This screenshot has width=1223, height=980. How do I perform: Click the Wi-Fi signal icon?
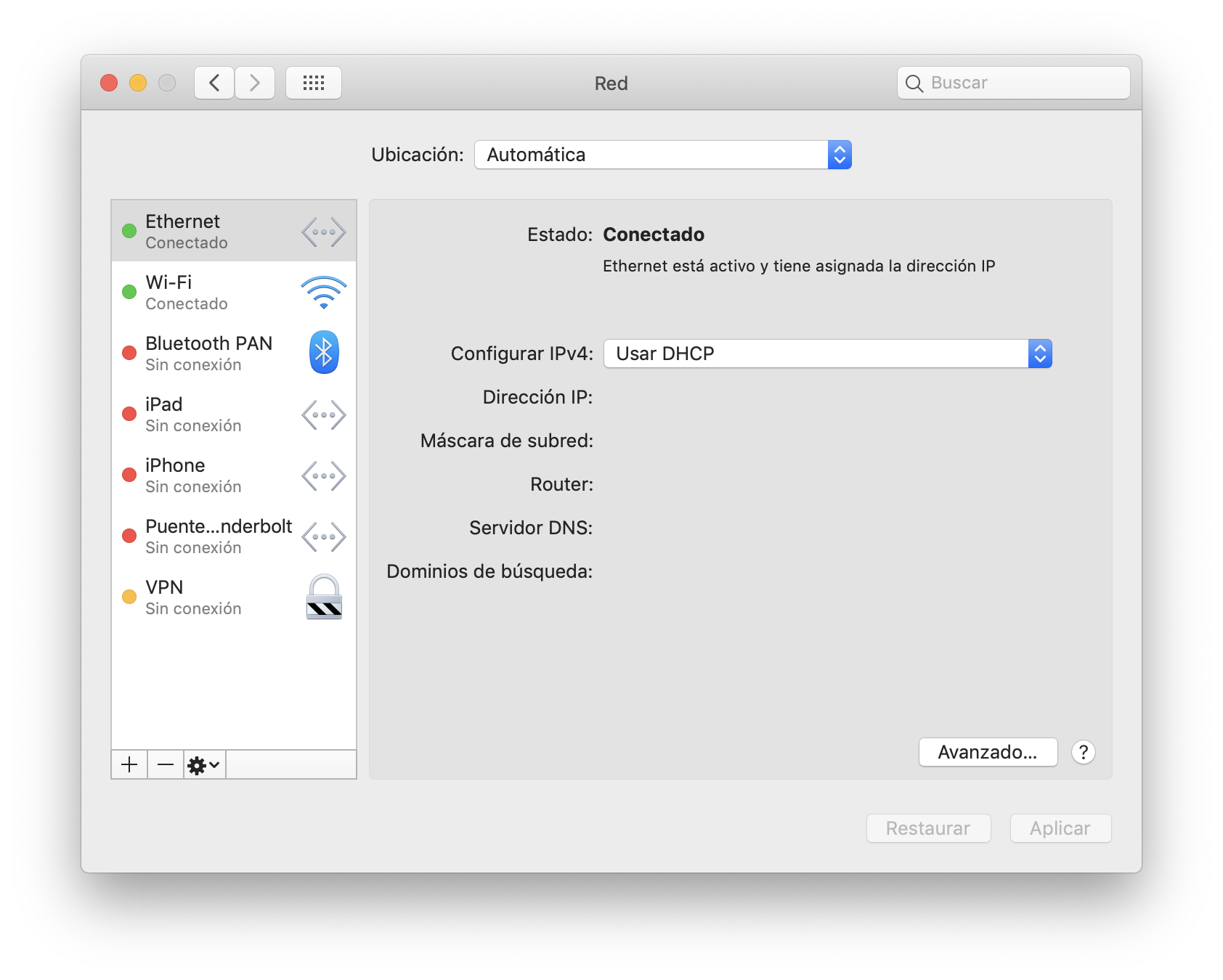pyautogui.click(x=322, y=292)
